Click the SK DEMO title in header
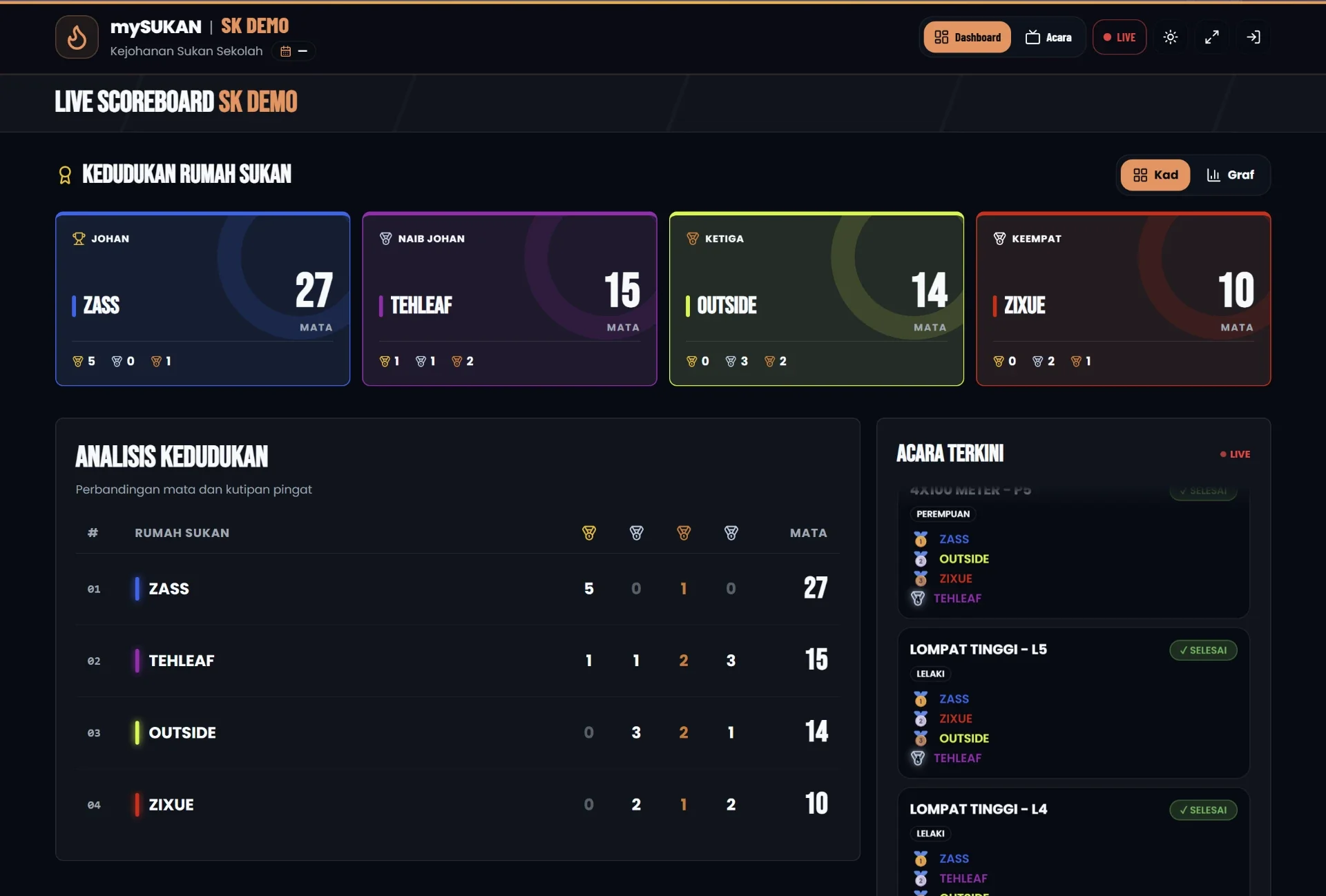1326x896 pixels. (x=255, y=26)
